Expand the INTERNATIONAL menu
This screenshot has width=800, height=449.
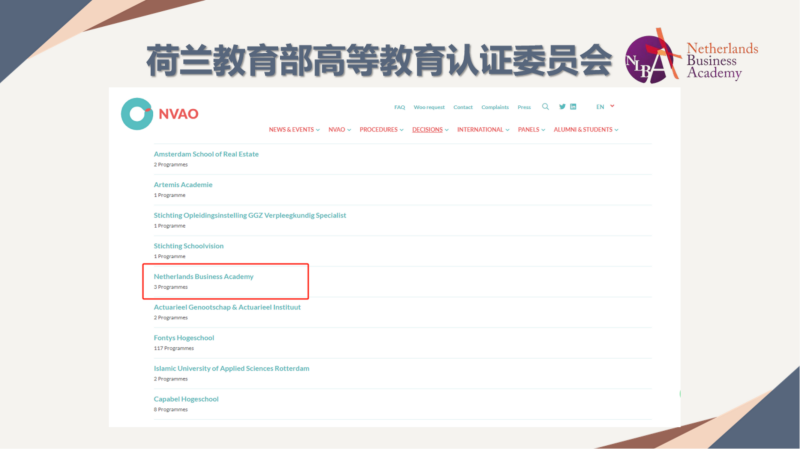[x=483, y=130]
